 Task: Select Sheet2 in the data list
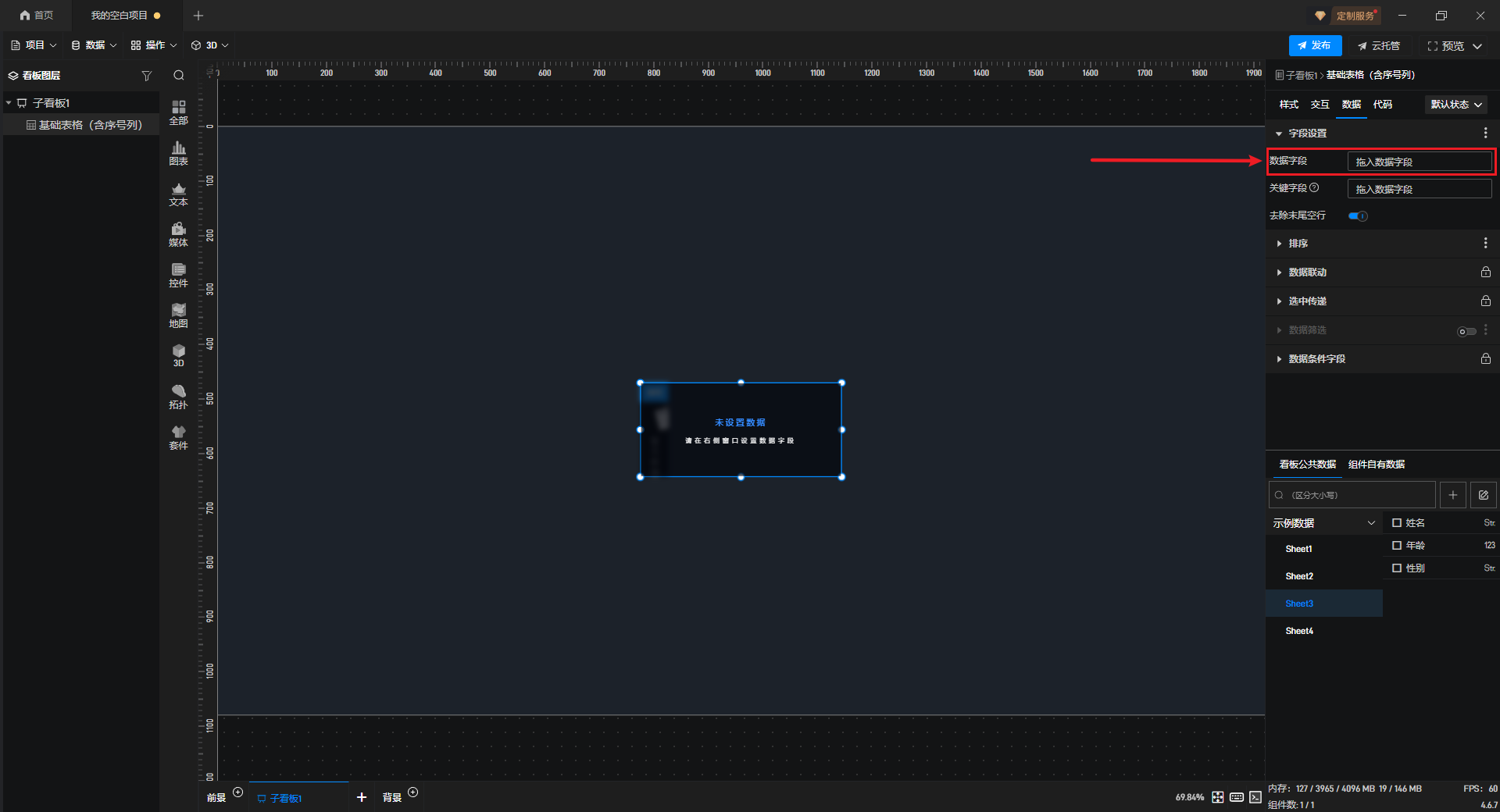(x=1299, y=576)
